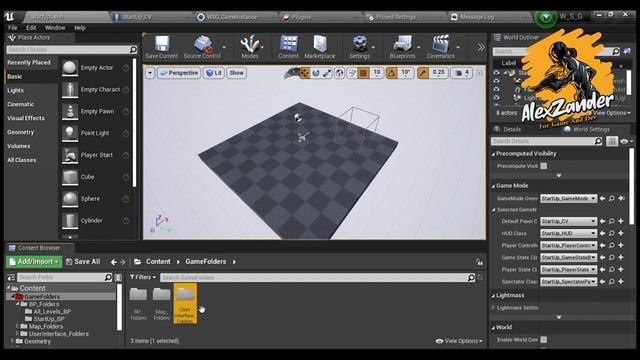Open viewport options dropdown arrow

pos(150,73)
